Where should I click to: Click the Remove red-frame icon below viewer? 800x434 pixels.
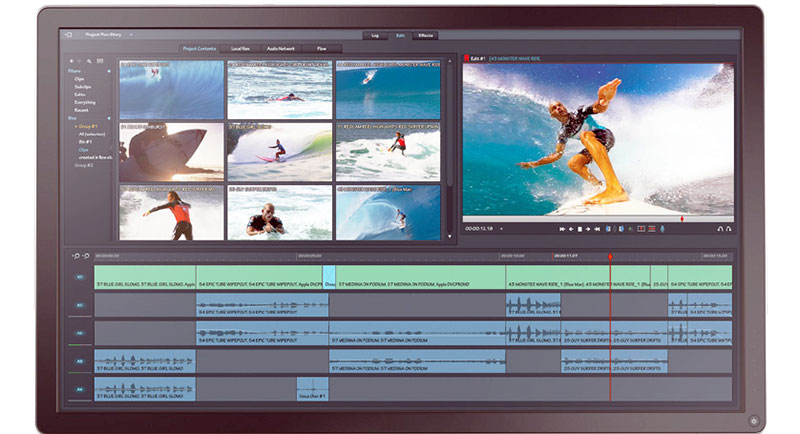pos(641,229)
